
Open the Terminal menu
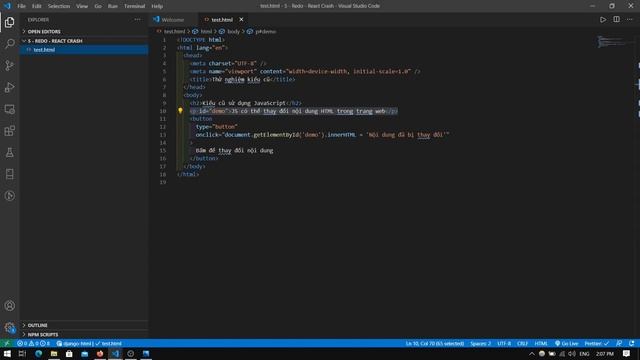(134, 6)
